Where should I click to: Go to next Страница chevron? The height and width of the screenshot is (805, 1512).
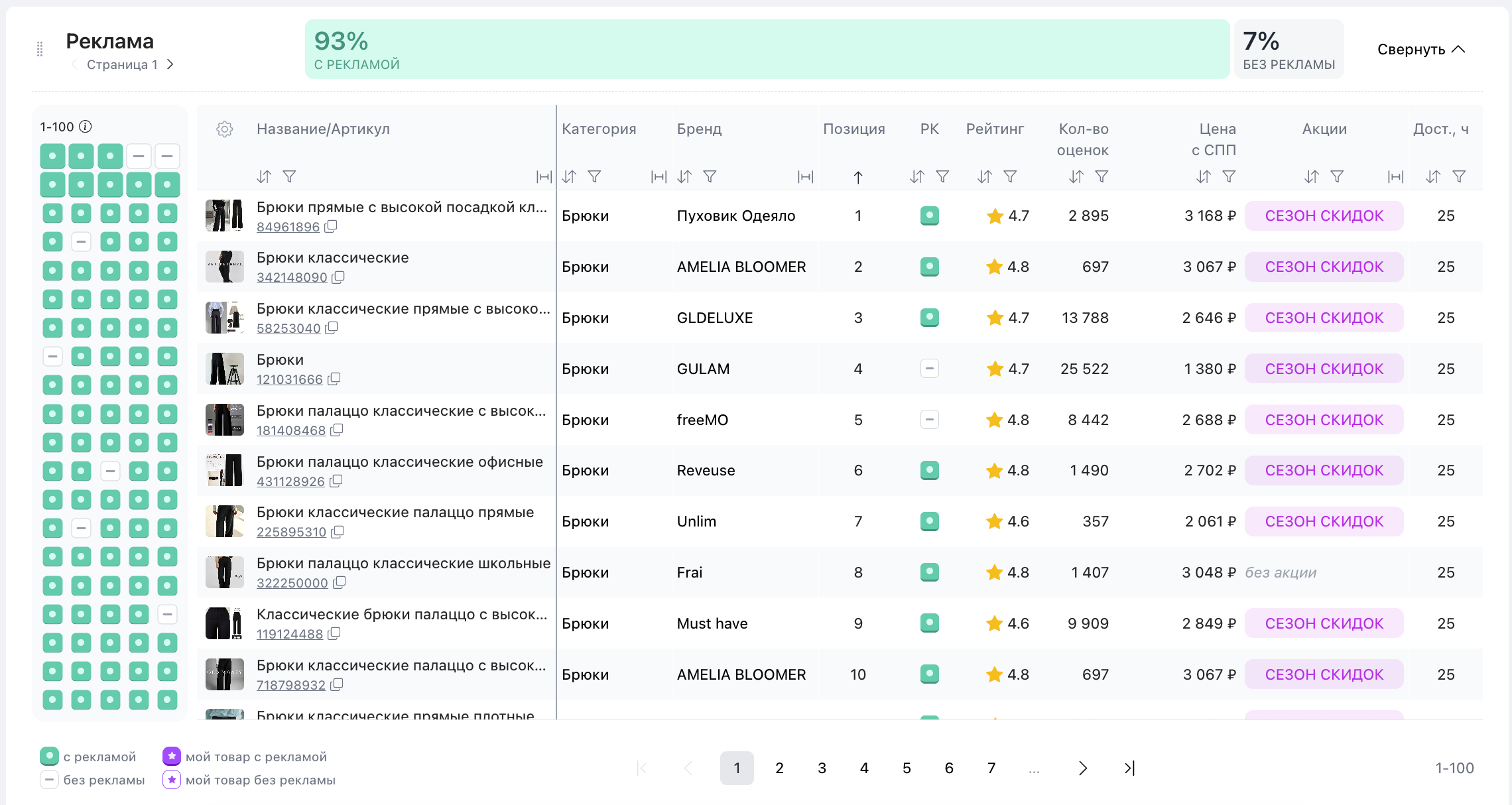170,64
